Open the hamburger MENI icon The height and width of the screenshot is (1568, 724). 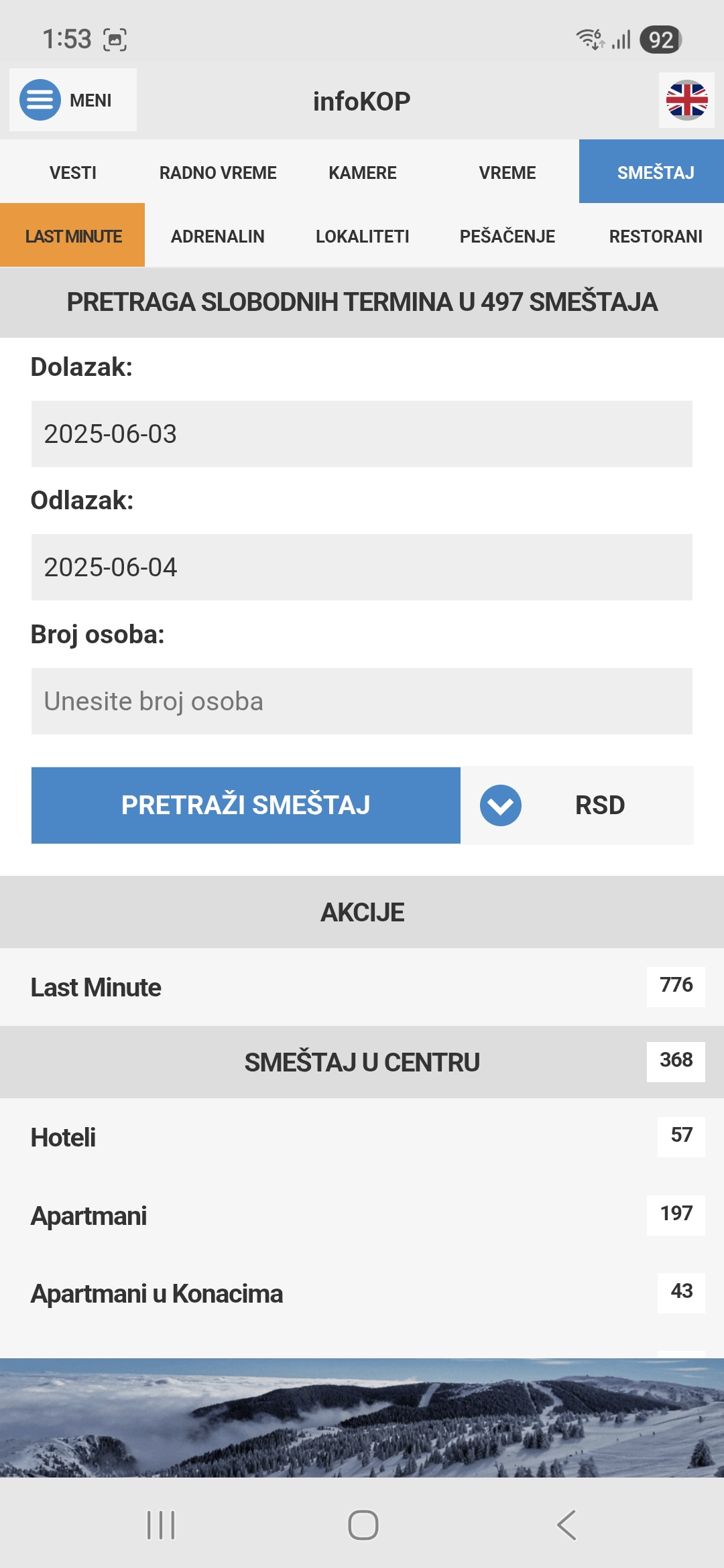point(40,100)
